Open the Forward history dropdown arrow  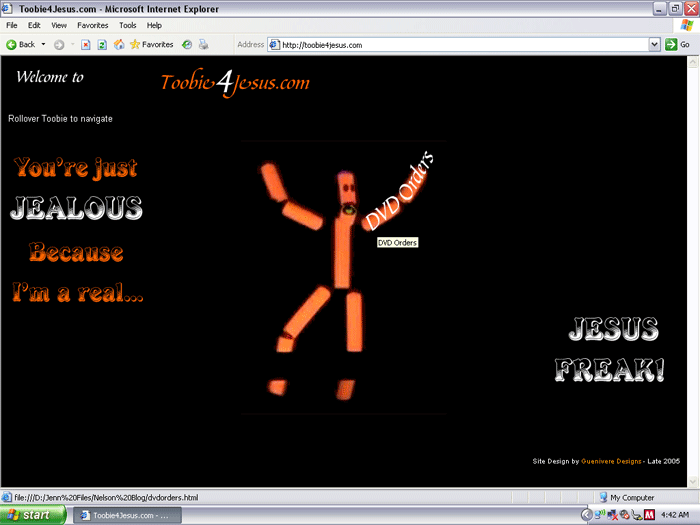72,45
